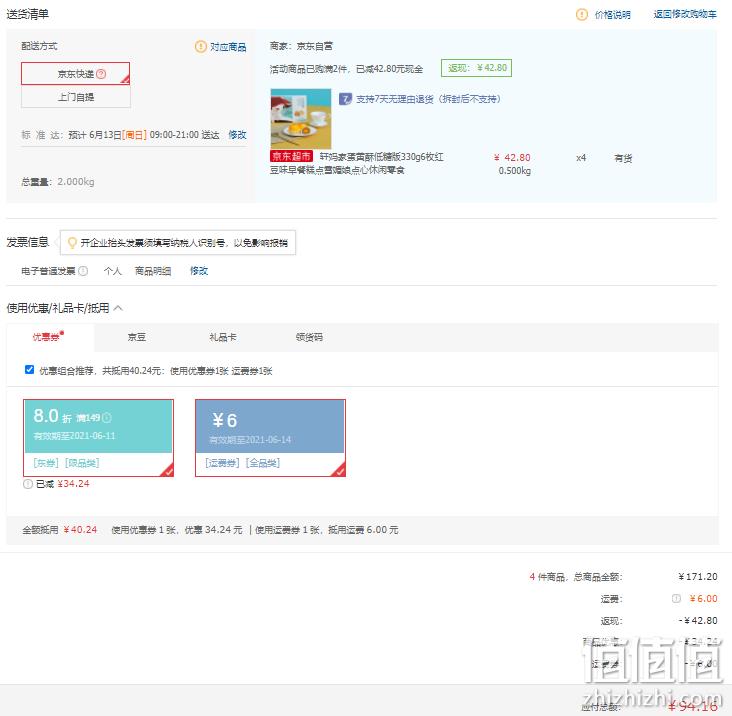732x716 pixels.
Task: Click the 总重量 2.000kg text
Action: 58,182
